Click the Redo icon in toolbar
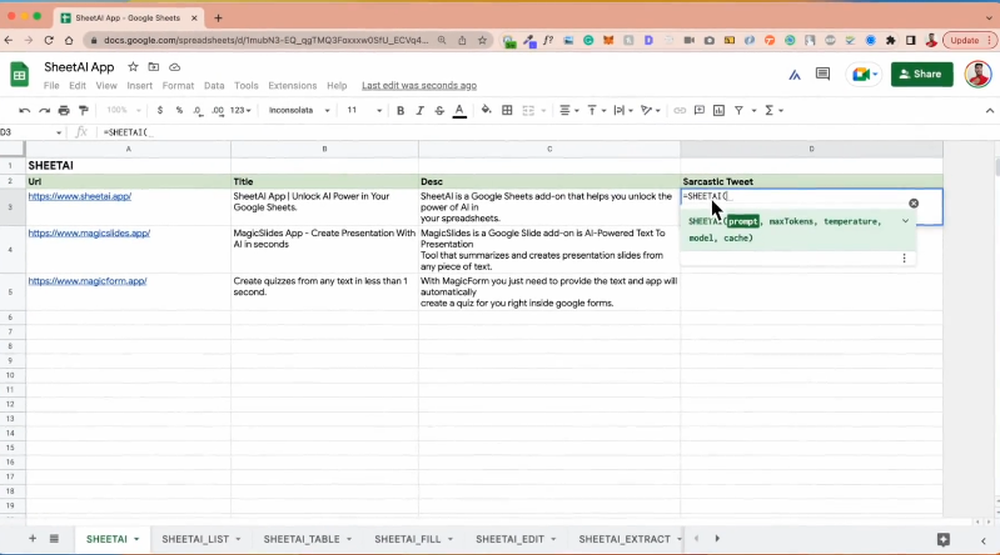The image size is (1000, 555). click(44, 110)
